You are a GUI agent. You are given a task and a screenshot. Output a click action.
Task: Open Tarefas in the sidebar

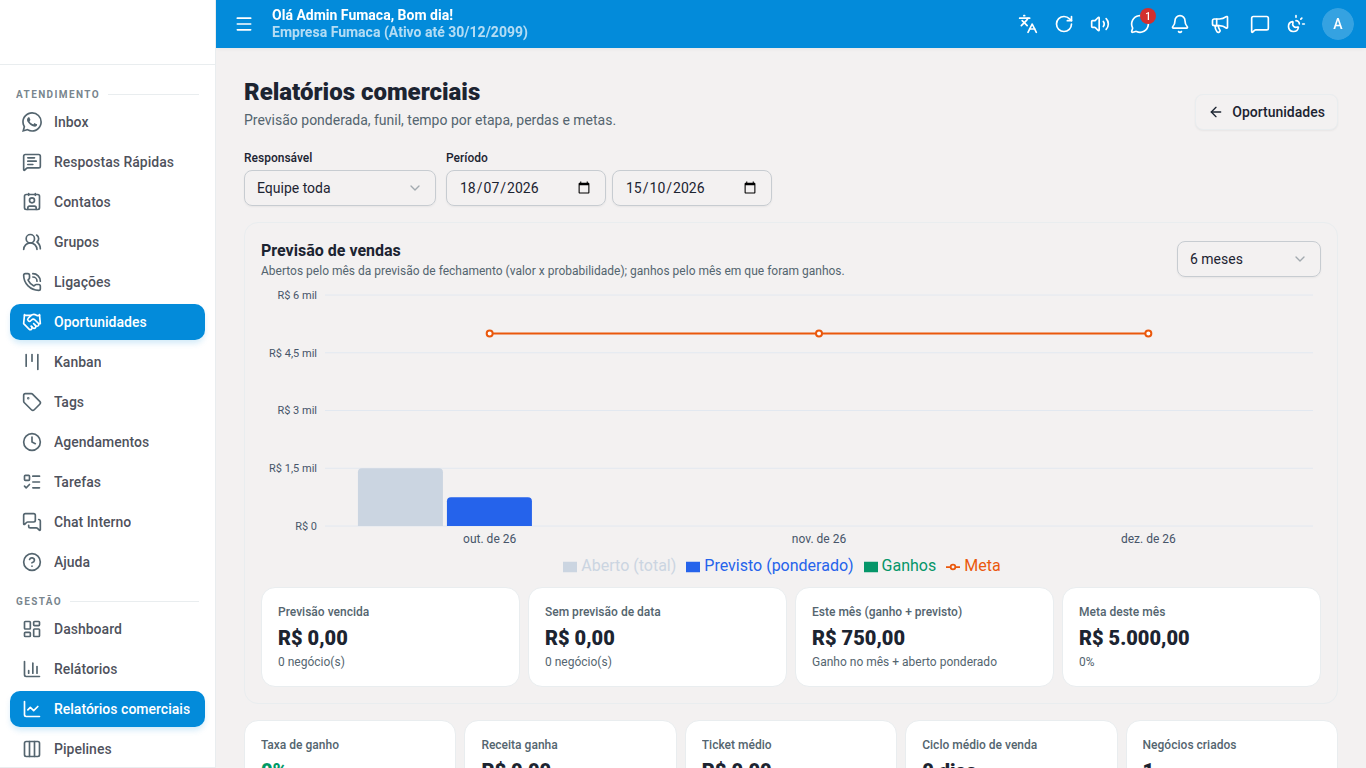coord(108,482)
